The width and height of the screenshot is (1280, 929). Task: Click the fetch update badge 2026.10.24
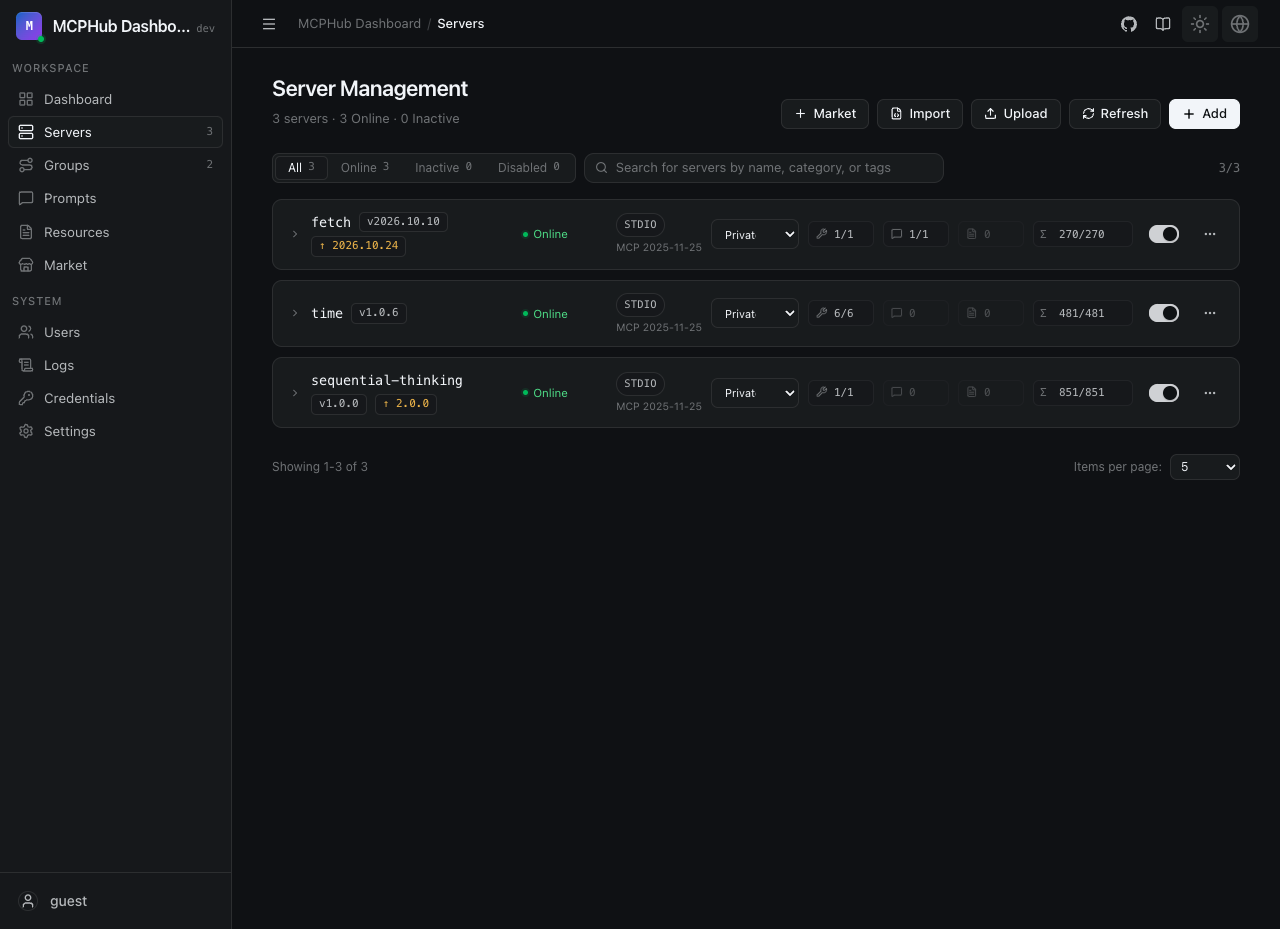click(358, 246)
